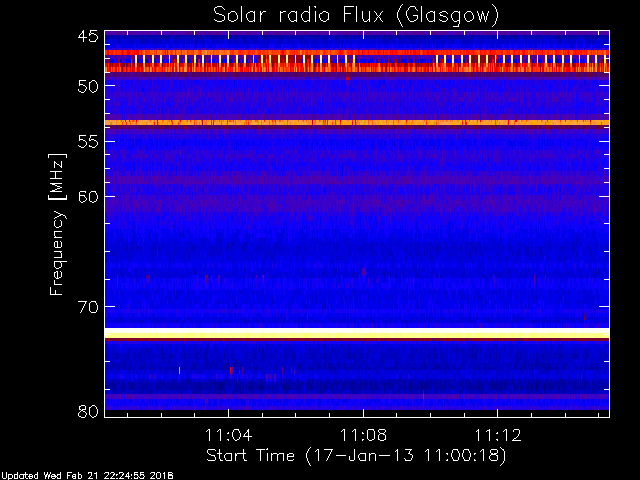Click the '45' frequency tick label
Viewport: 640px width, 480px height.
pyautogui.click(x=88, y=37)
